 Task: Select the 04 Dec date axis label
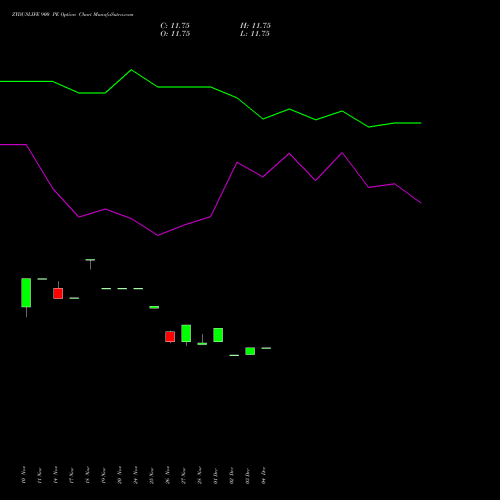coord(263,475)
